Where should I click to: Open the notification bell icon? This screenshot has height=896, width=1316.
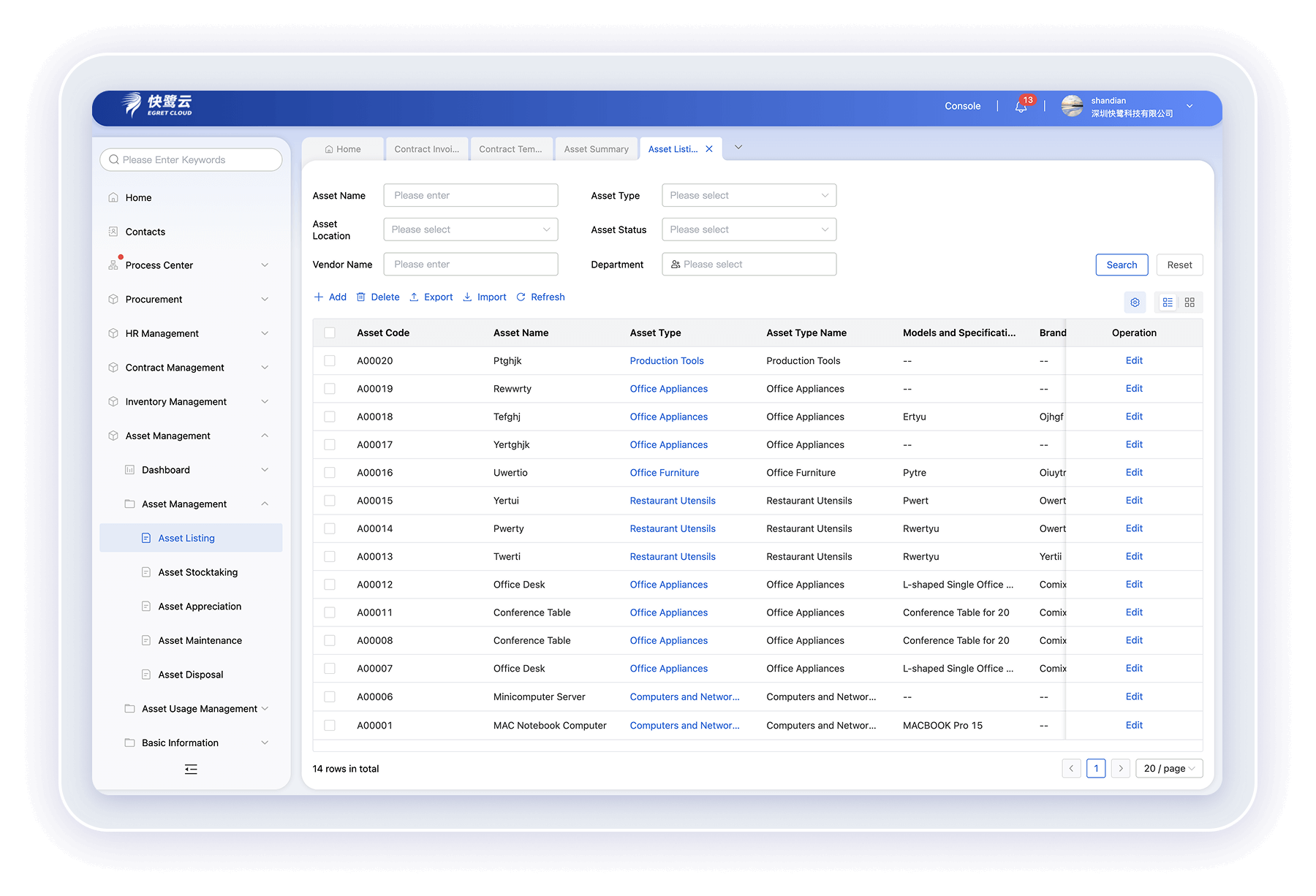pos(1021,107)
